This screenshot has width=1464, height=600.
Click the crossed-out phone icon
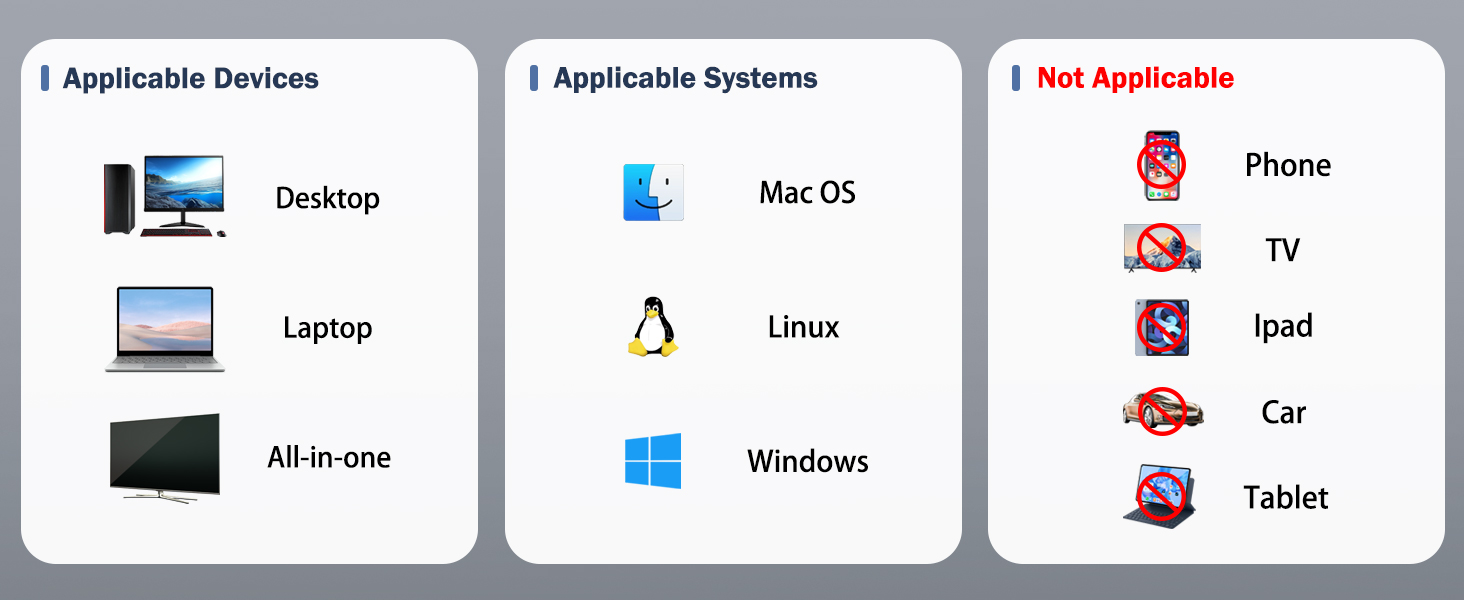tap(1161, 165)
